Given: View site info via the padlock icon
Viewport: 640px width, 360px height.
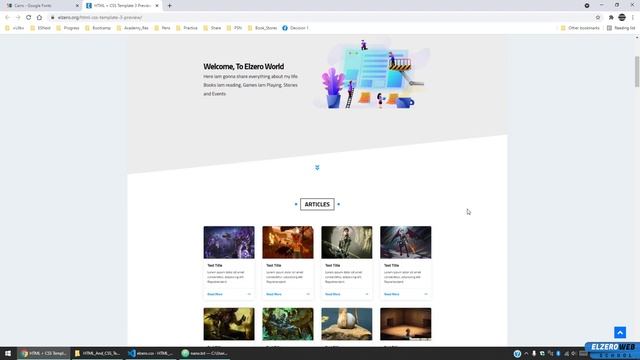Looking at the screenshot, I should 52,18.
